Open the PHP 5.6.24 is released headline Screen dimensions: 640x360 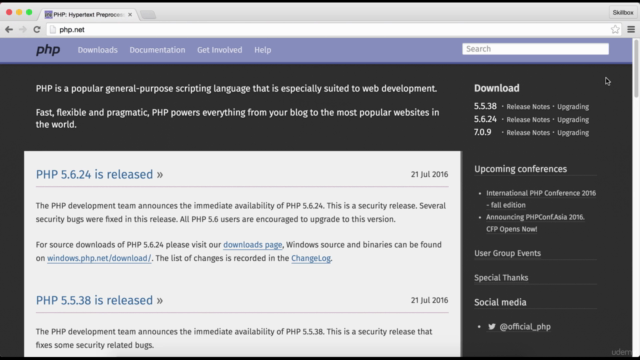click(99, 174)
